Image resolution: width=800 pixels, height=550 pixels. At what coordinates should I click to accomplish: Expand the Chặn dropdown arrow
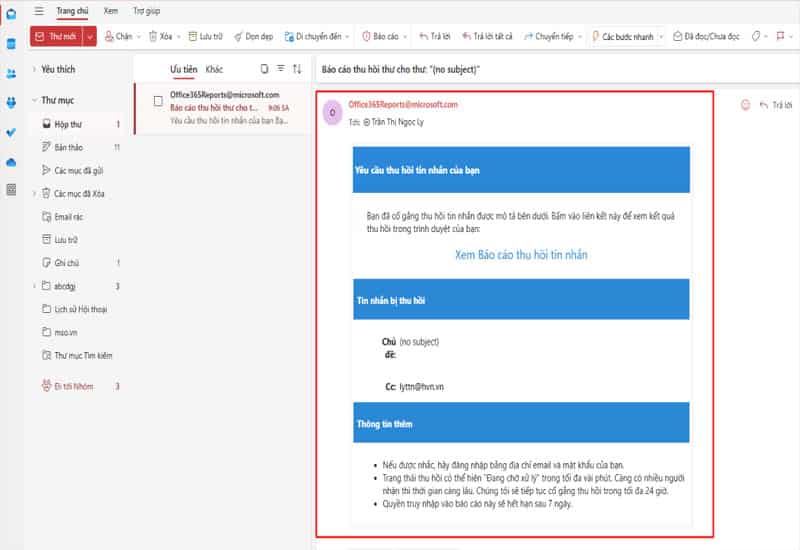coord(139,37)
